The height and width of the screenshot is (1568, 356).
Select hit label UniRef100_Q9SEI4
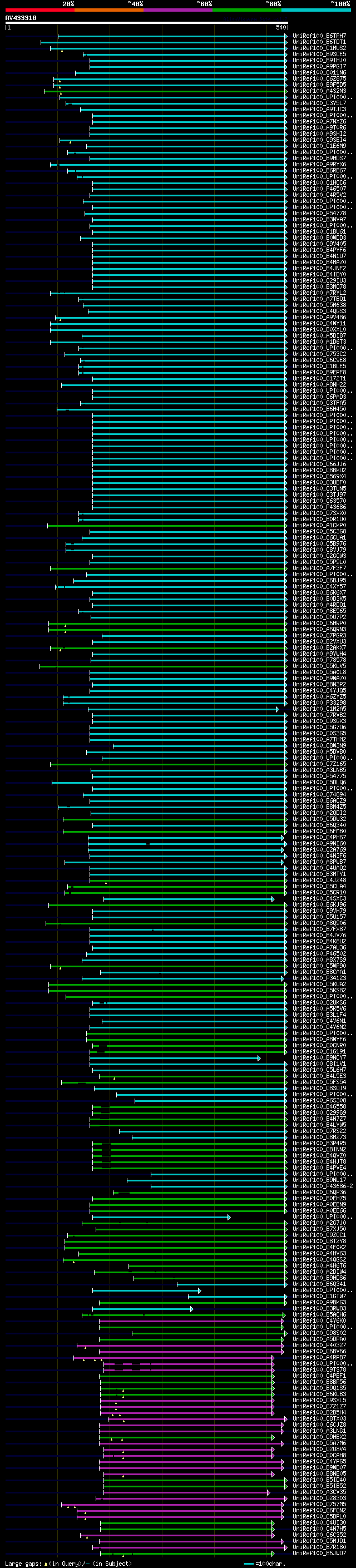pyautogui.click(x=319, y=140)
